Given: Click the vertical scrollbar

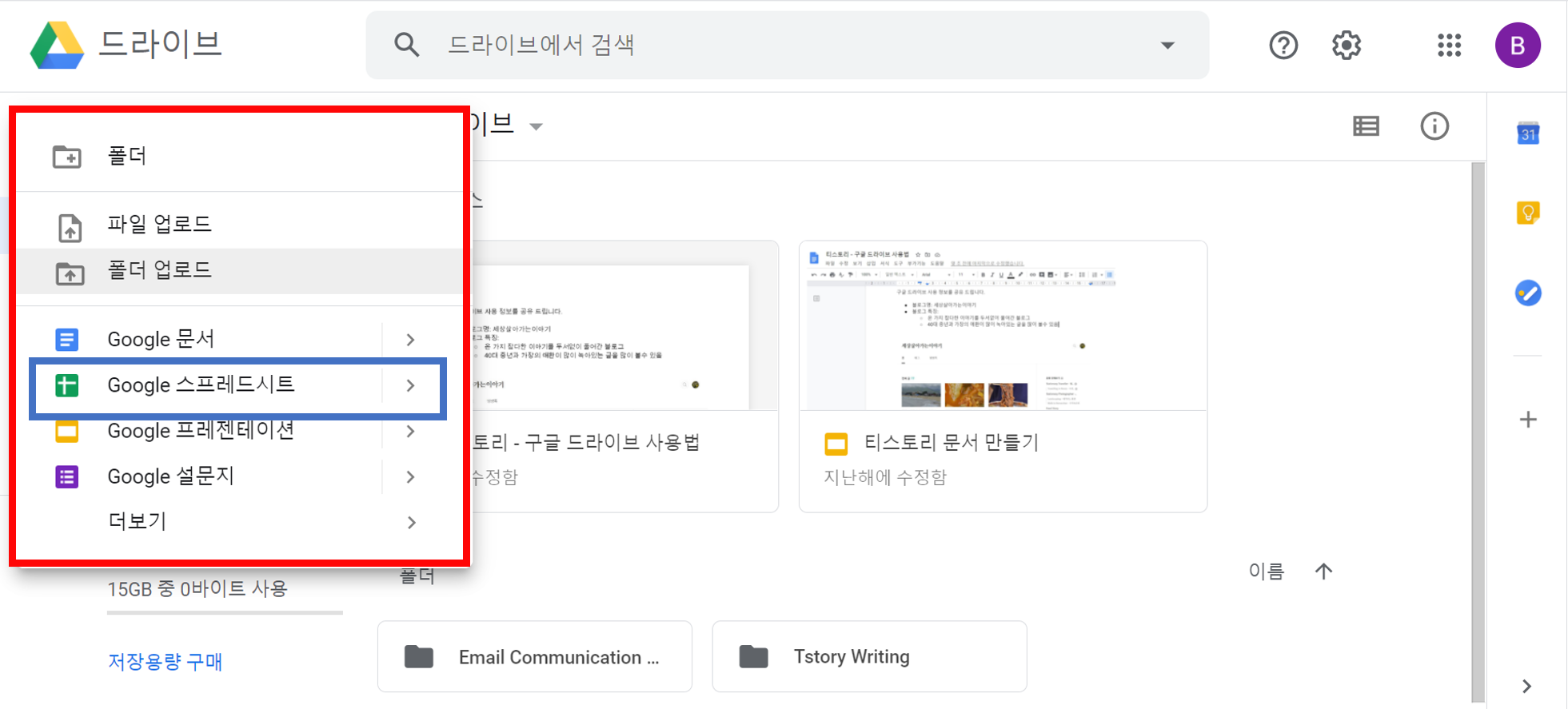Looking at the screenshot, I should tap(1478, 432).
